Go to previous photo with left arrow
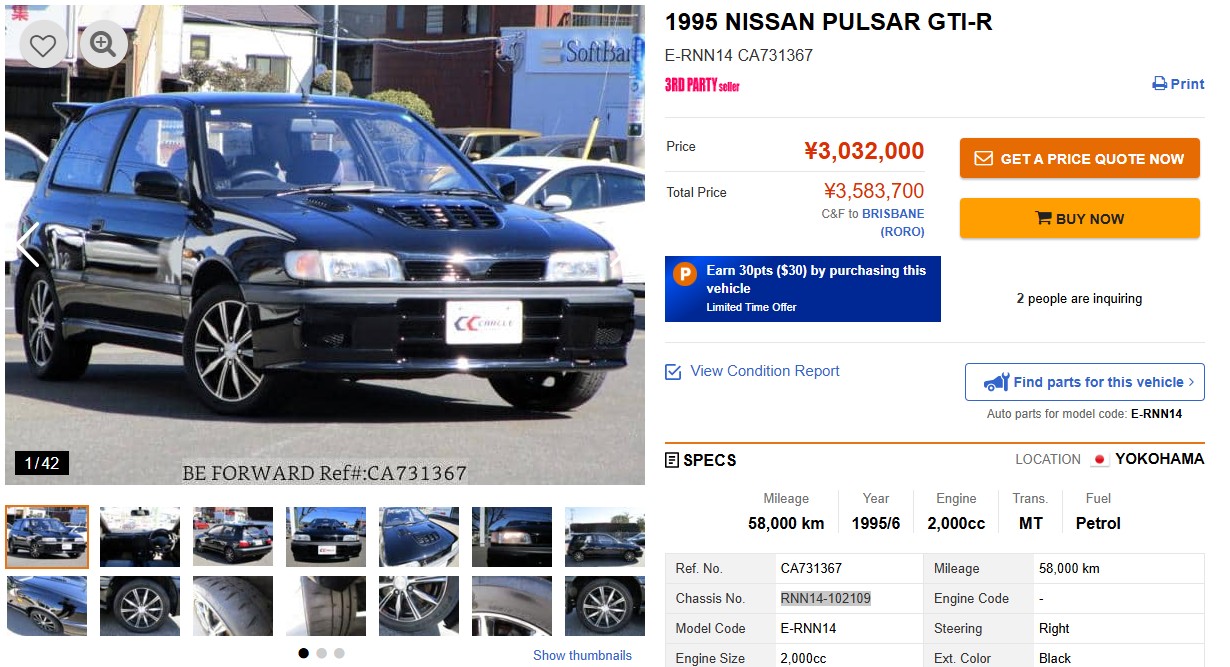The width and height of the screenshot is (1230, 667). point(28,245)
